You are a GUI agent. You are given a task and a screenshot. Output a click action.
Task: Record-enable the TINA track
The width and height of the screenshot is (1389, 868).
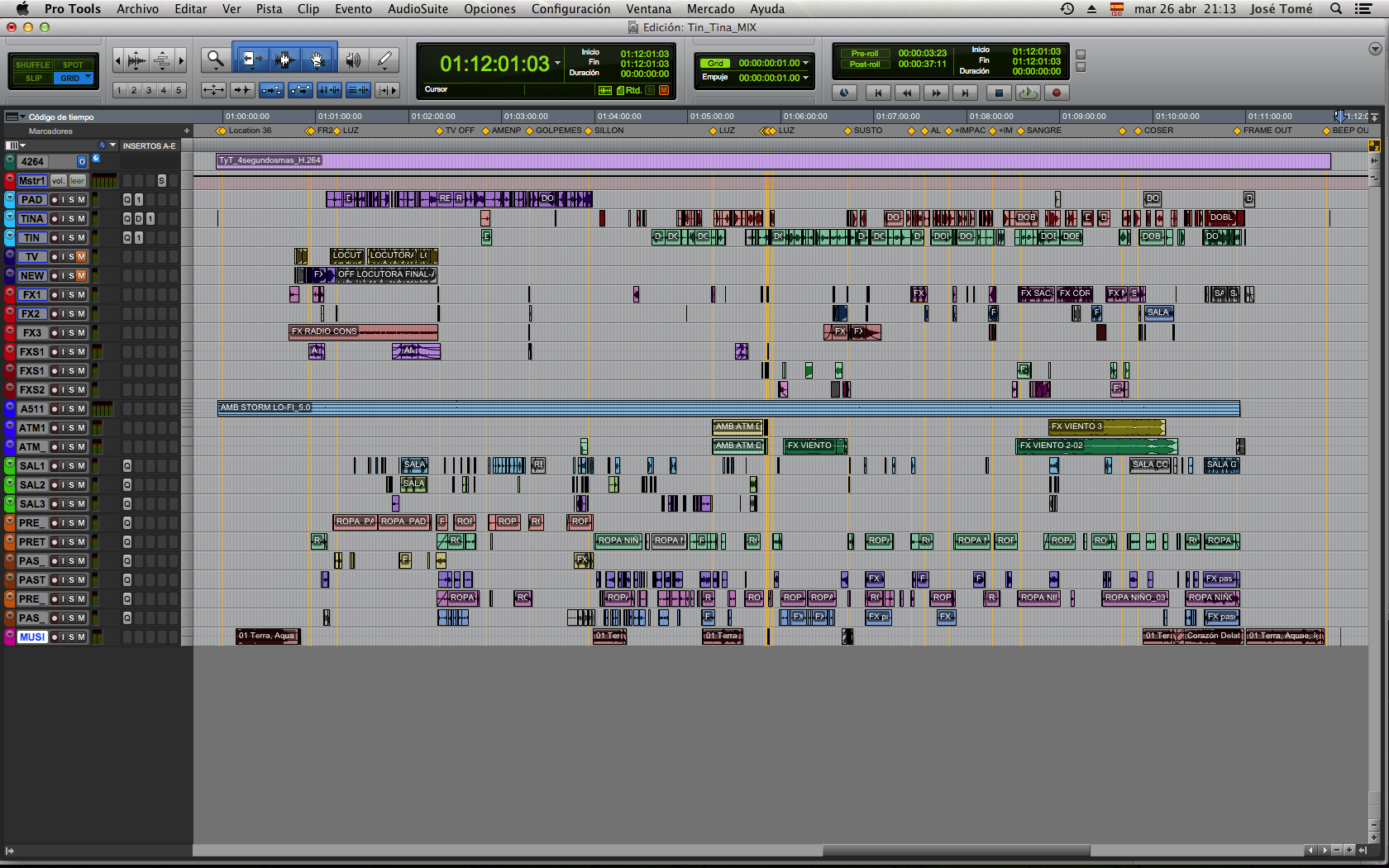pyautogui.click(x=54, y=219)
